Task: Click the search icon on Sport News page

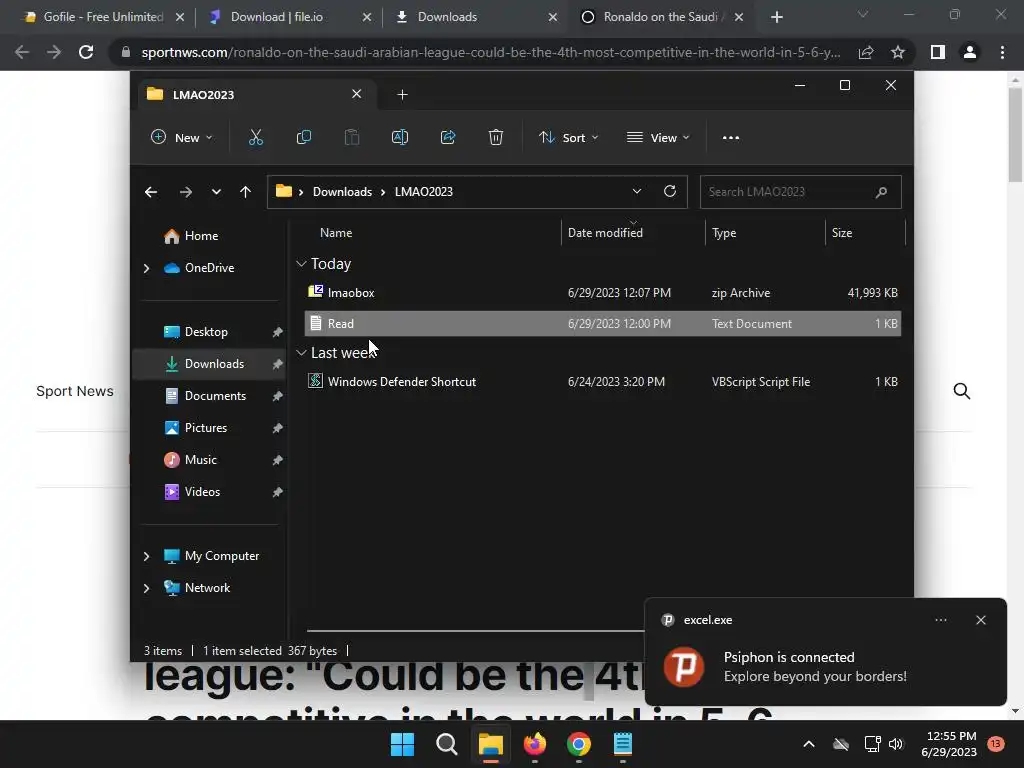Action: (961, 391)
